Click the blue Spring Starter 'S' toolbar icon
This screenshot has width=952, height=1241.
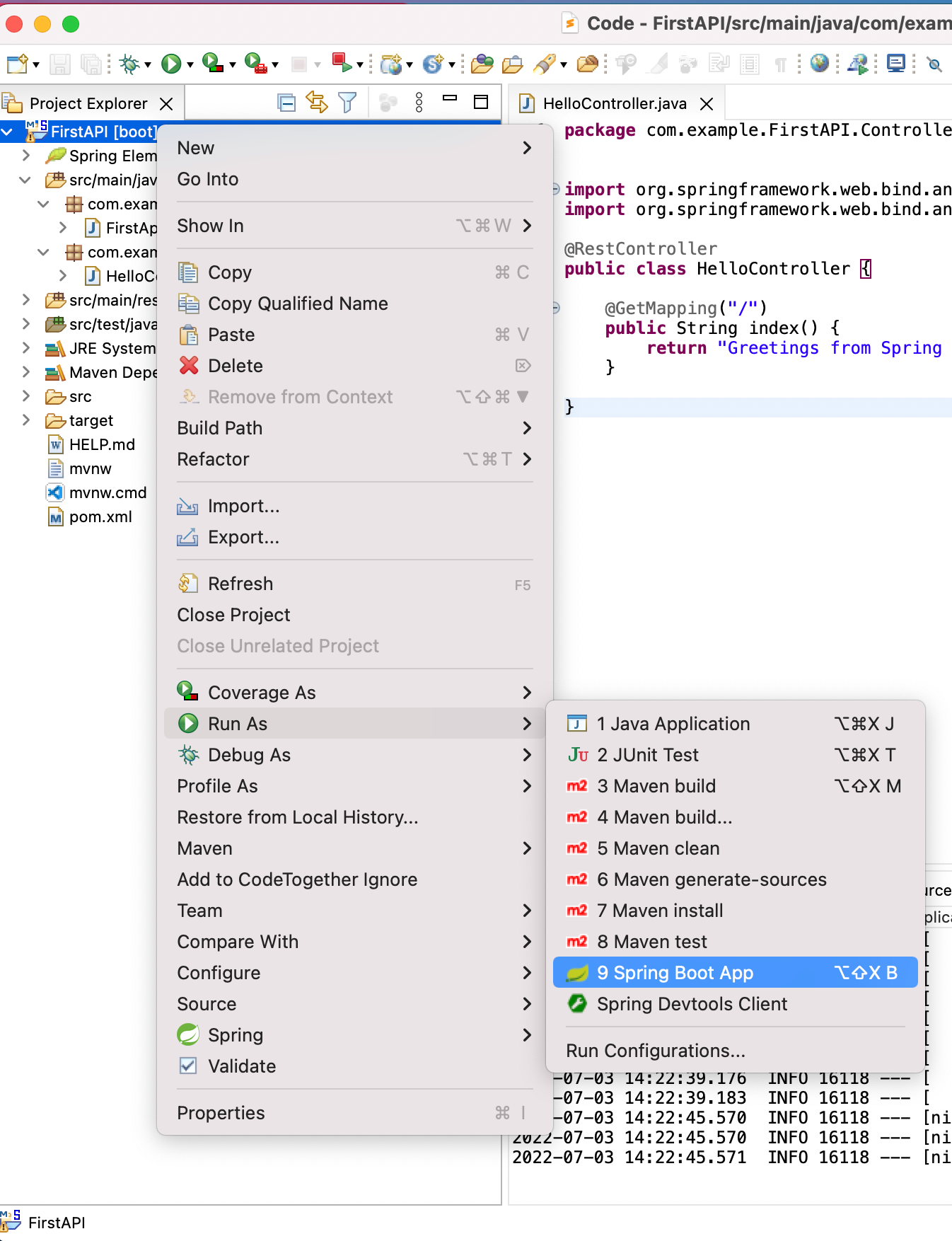pos(432,64)
